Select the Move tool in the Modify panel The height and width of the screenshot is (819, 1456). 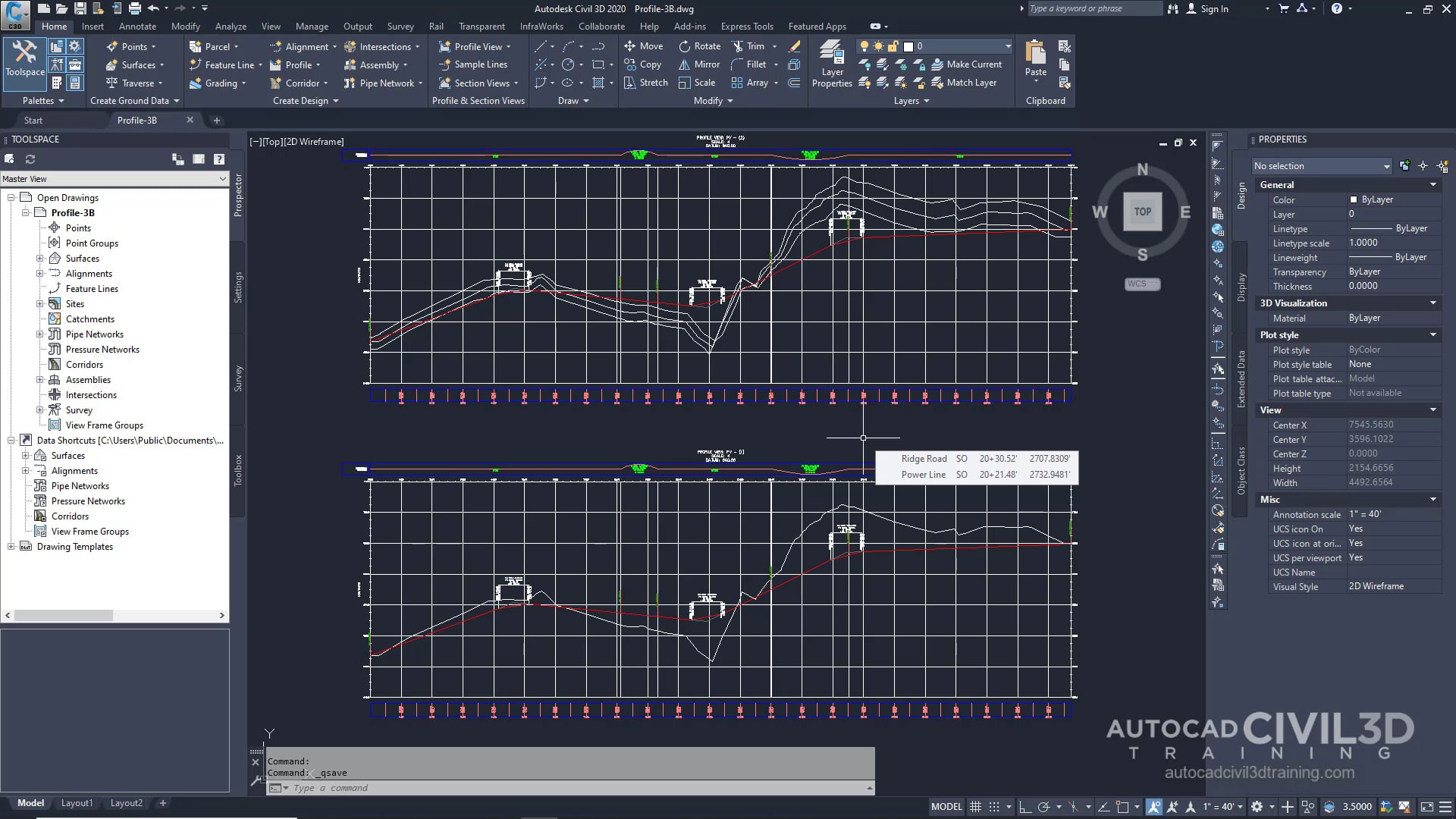click(643, 45)
